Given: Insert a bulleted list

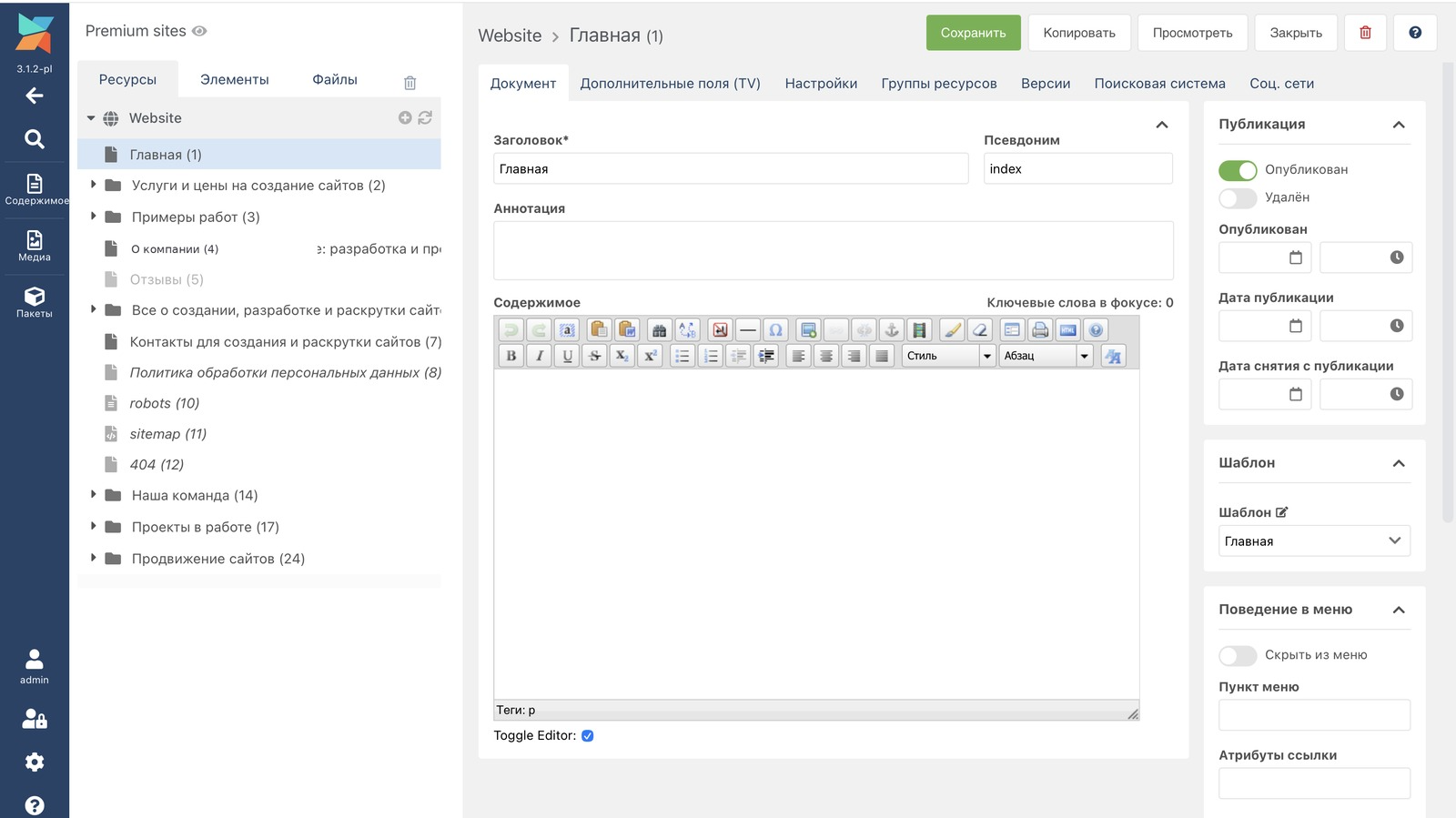Looking at the screenshot, I should 682,356.
